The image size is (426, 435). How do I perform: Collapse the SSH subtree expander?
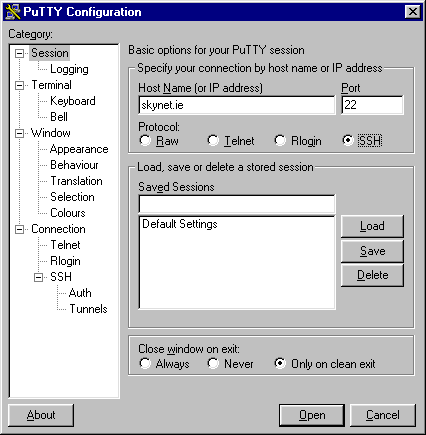[39, 277]
